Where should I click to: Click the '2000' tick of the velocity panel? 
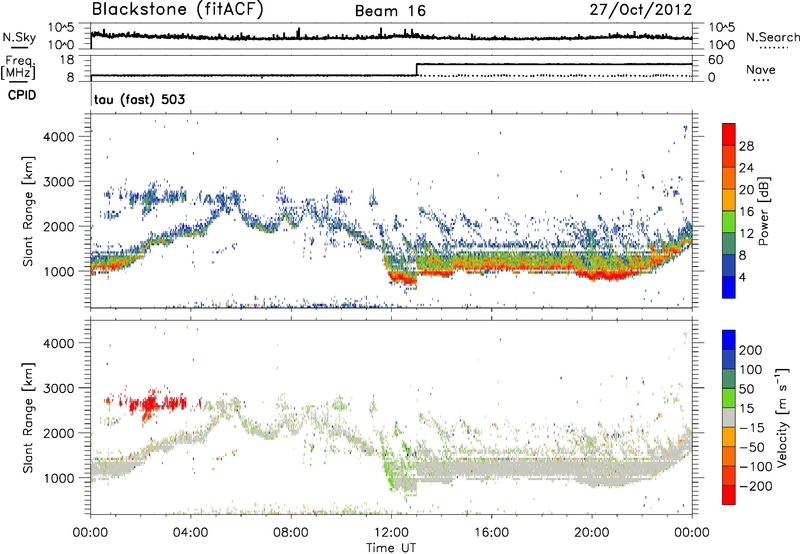58,433
